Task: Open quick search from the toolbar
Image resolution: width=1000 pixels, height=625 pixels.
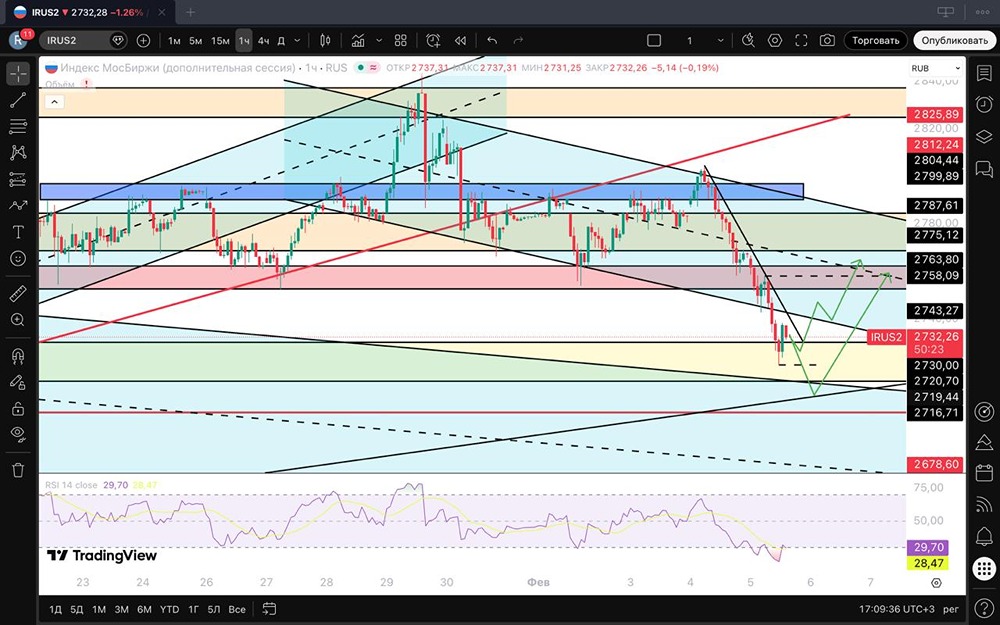Action: click(748, 40)
